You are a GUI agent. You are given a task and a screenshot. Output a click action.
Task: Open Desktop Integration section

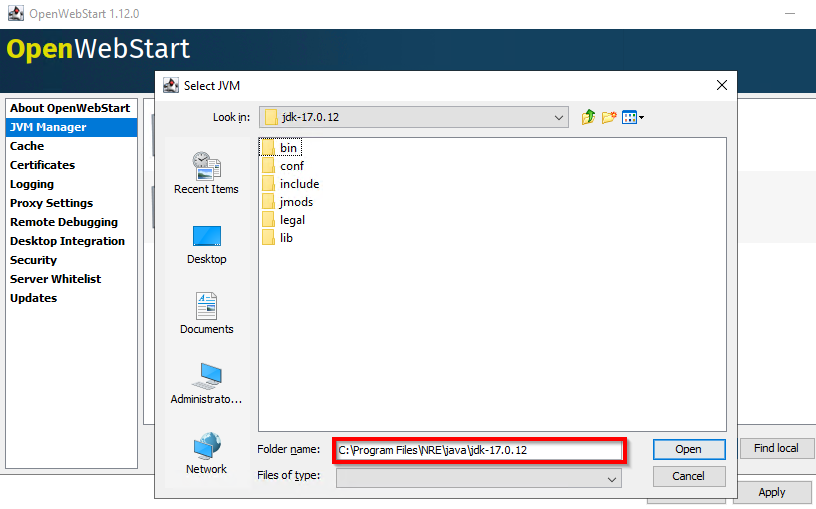point(71,241)
